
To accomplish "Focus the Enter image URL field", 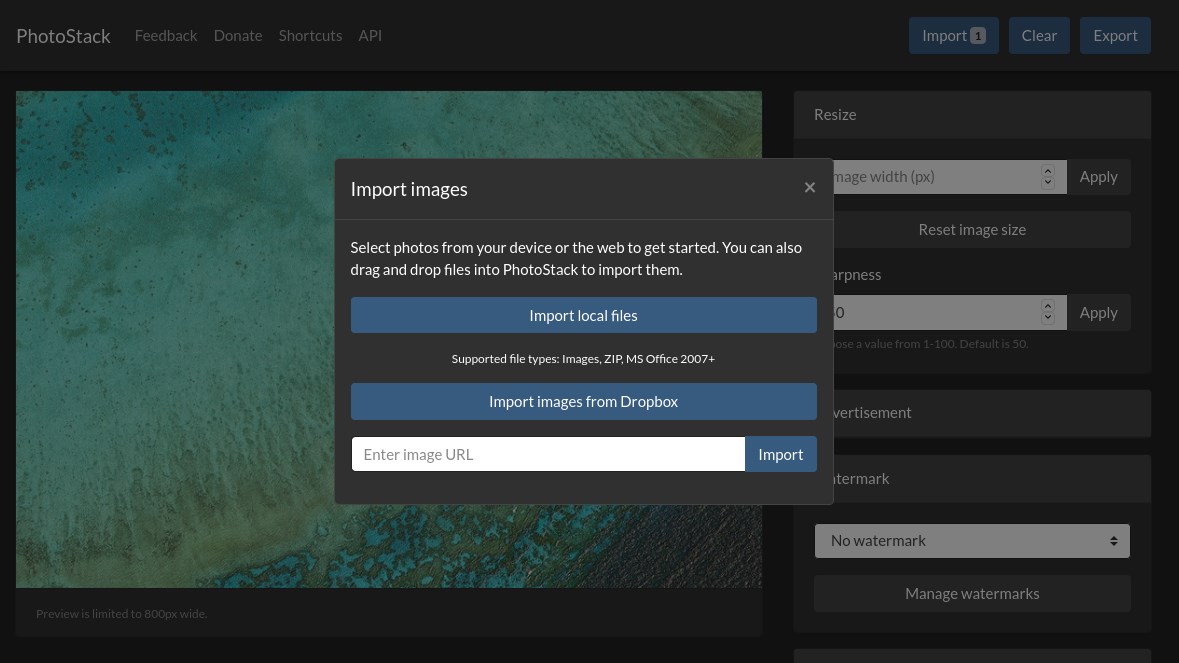I will coord(548,454).
